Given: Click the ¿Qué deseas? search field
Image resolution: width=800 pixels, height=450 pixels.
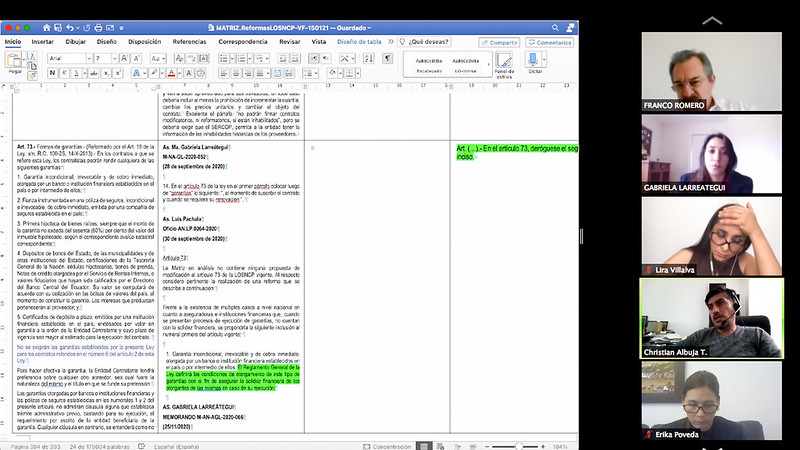Looking at the screenshot, I should coord(424,42).
